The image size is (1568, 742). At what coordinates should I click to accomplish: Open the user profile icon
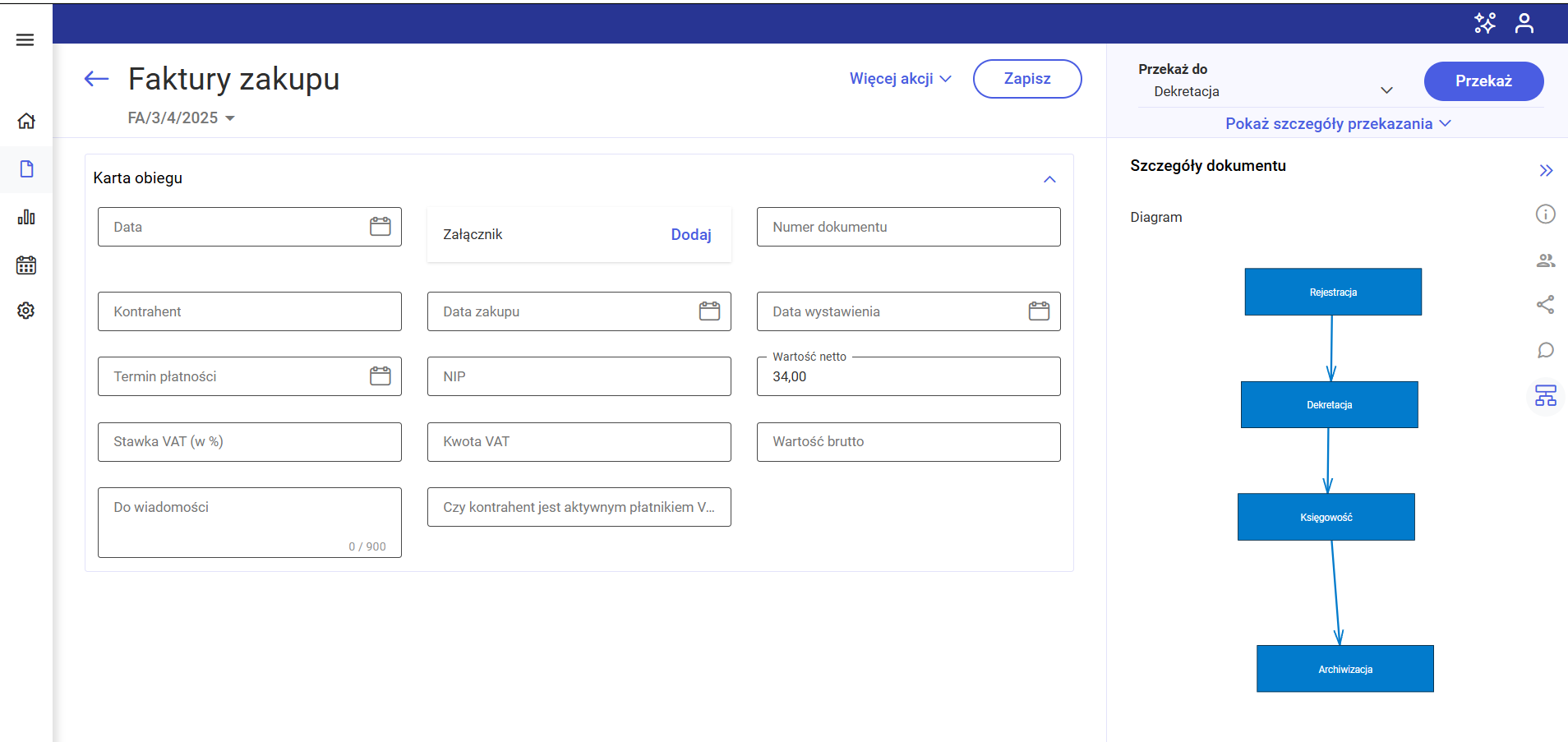pyautogui.click(x=1524, y=23)
